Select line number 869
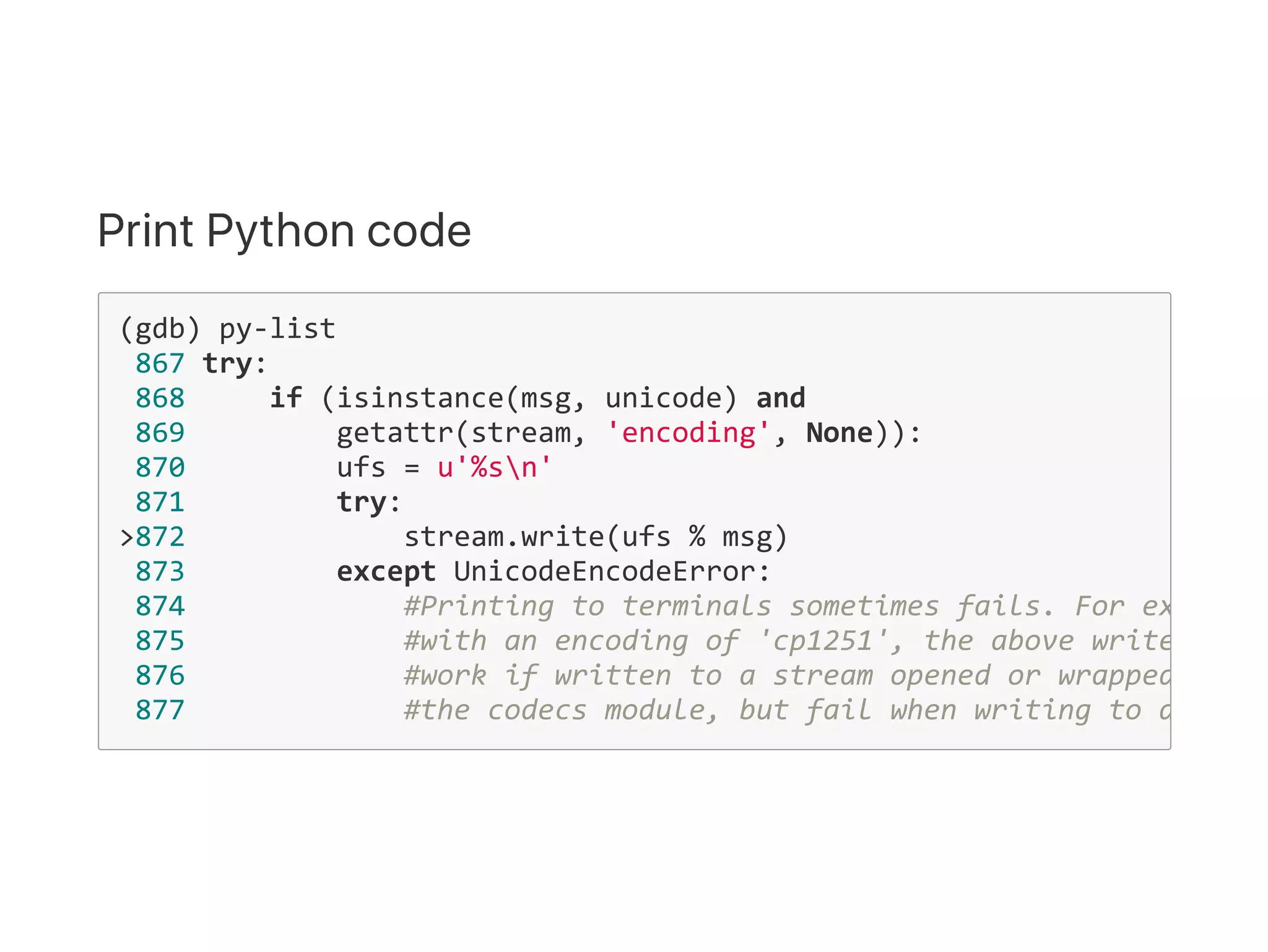1268x952 pixels. 160,433
